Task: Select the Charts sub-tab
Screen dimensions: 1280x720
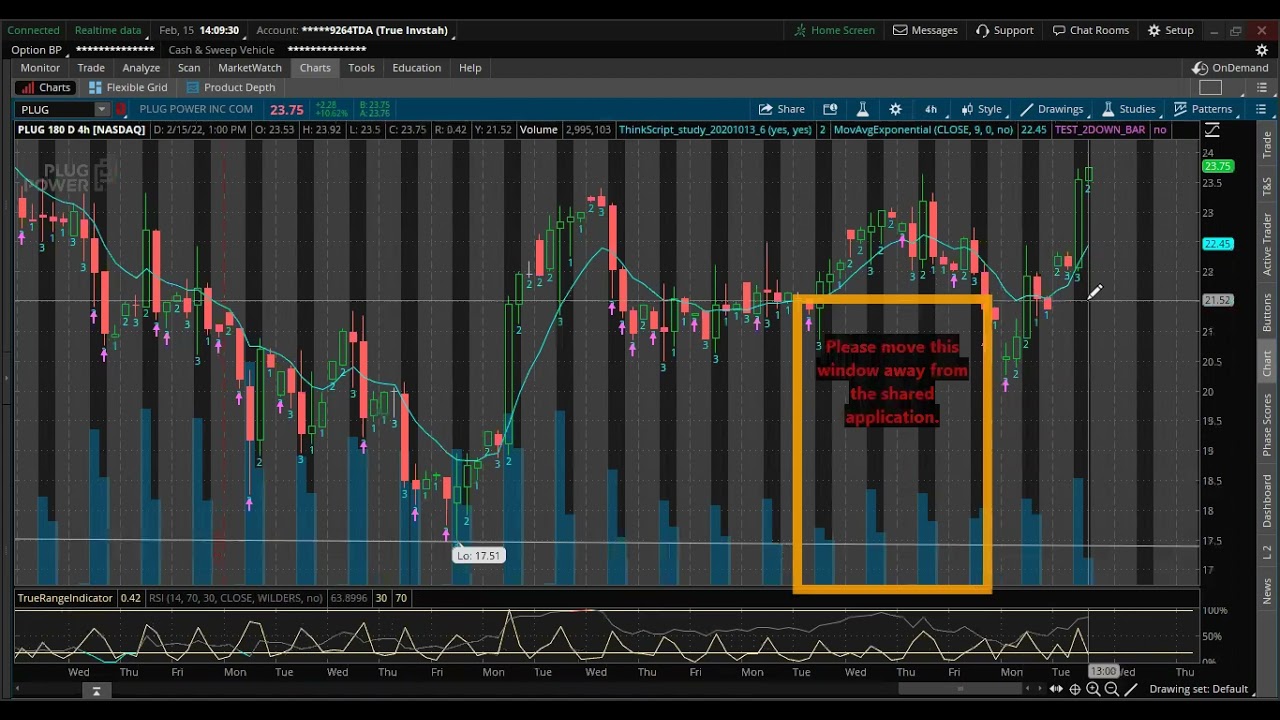Action: click(x=46, y=88)
